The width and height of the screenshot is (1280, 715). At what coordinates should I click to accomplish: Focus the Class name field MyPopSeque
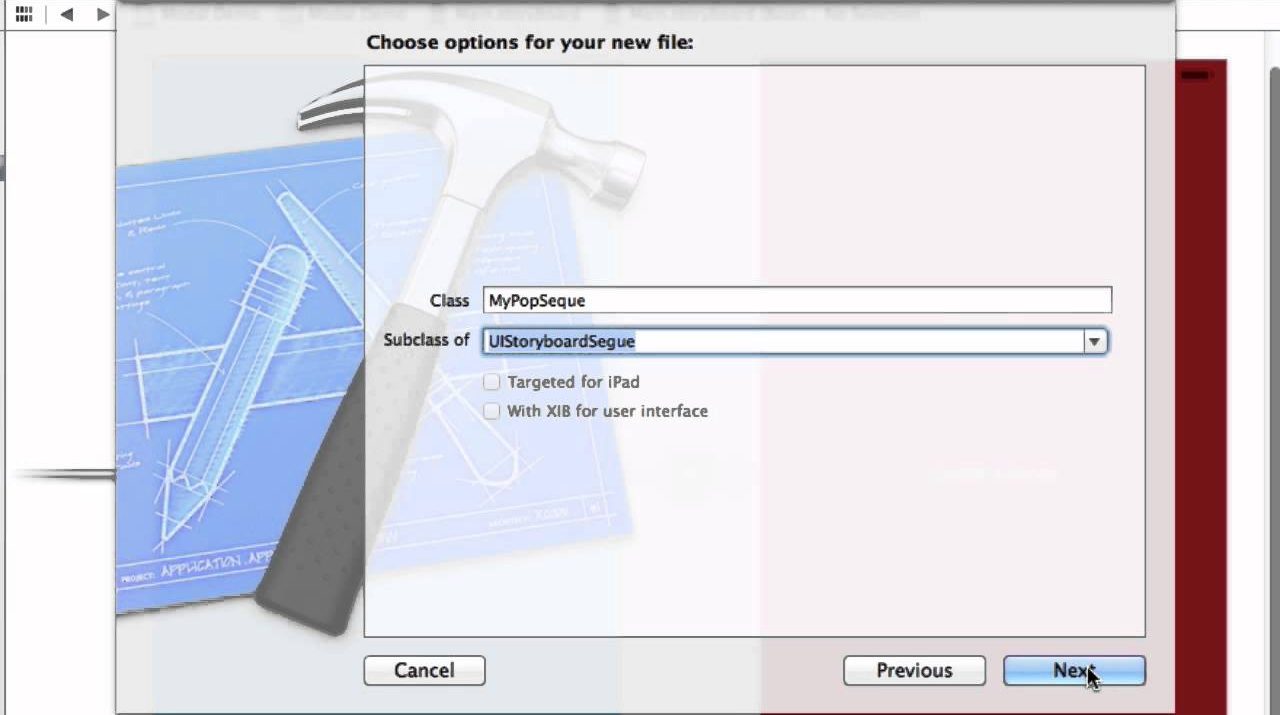click(796, 300)
